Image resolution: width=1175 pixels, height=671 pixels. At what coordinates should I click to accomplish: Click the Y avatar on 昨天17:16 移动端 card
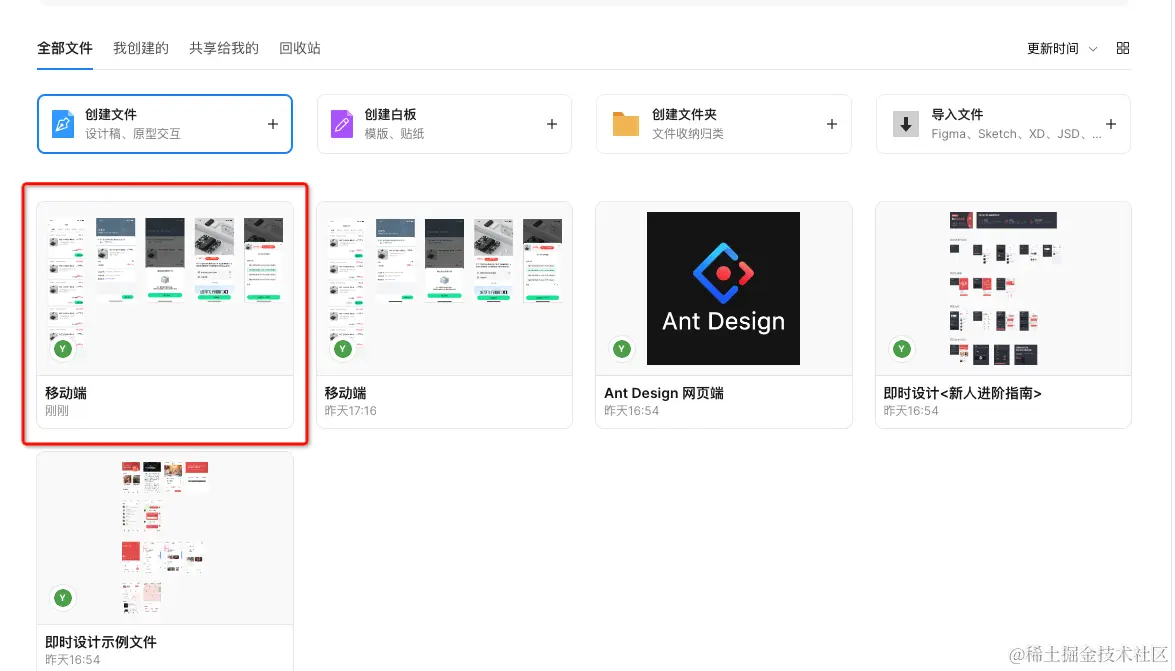[x=342, y=349]
